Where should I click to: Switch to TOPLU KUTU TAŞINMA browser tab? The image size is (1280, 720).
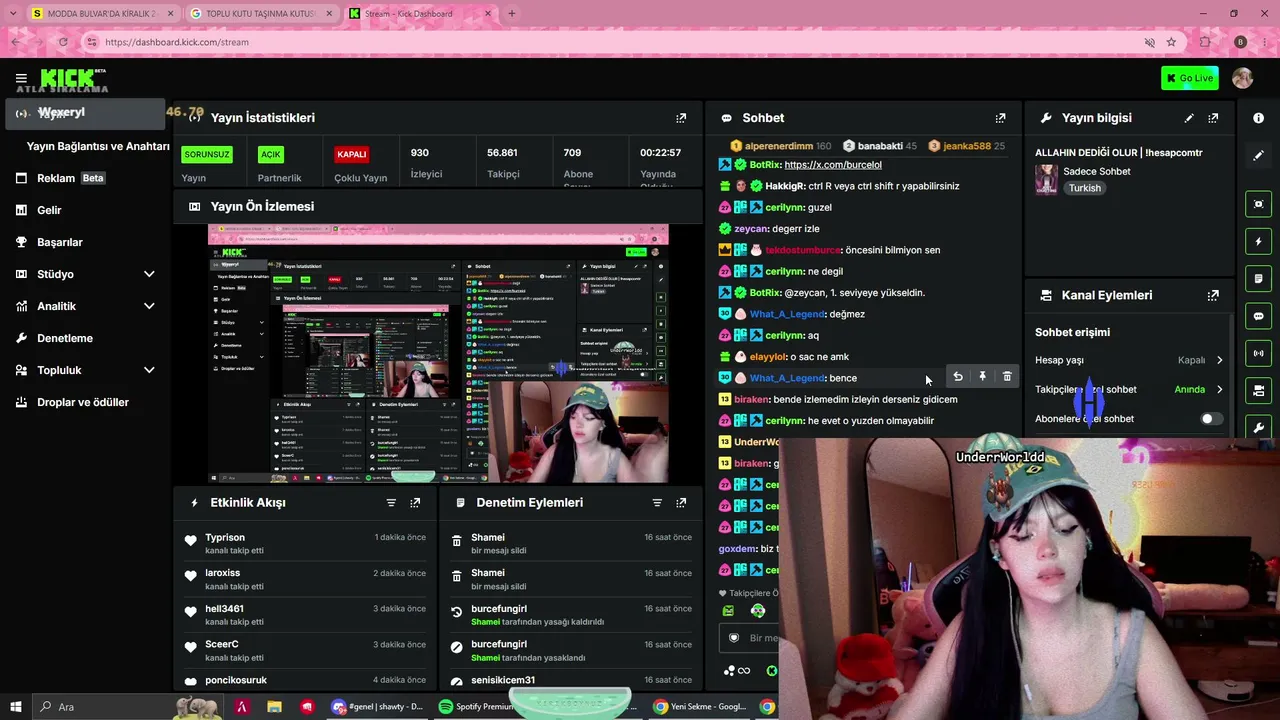pyautogui.click(x=260, y=14)
